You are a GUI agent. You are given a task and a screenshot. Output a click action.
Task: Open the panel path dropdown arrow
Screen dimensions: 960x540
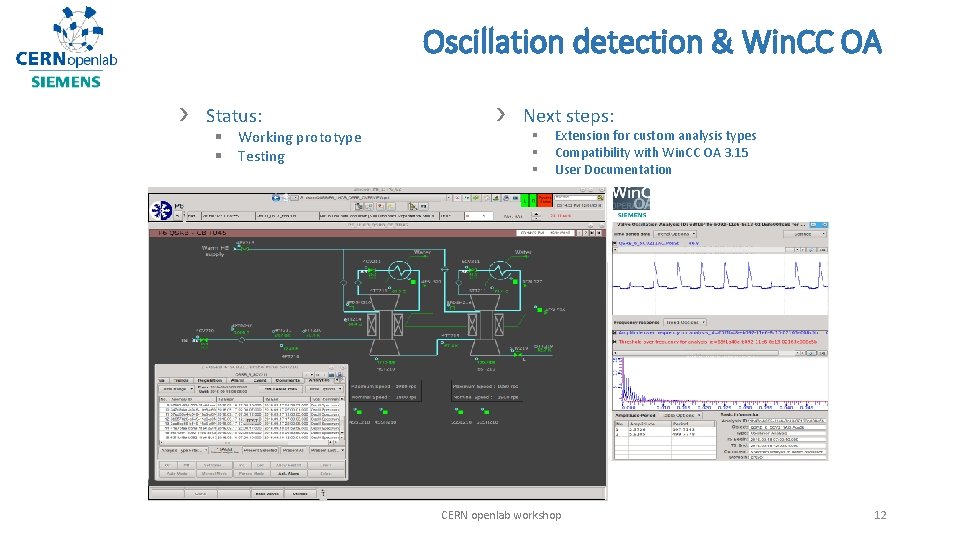click(448, 198)
